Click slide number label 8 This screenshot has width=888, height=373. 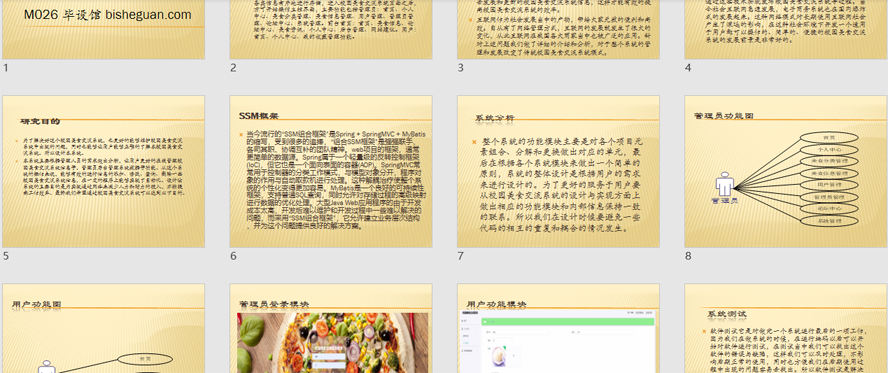click(x=688, y=256)
